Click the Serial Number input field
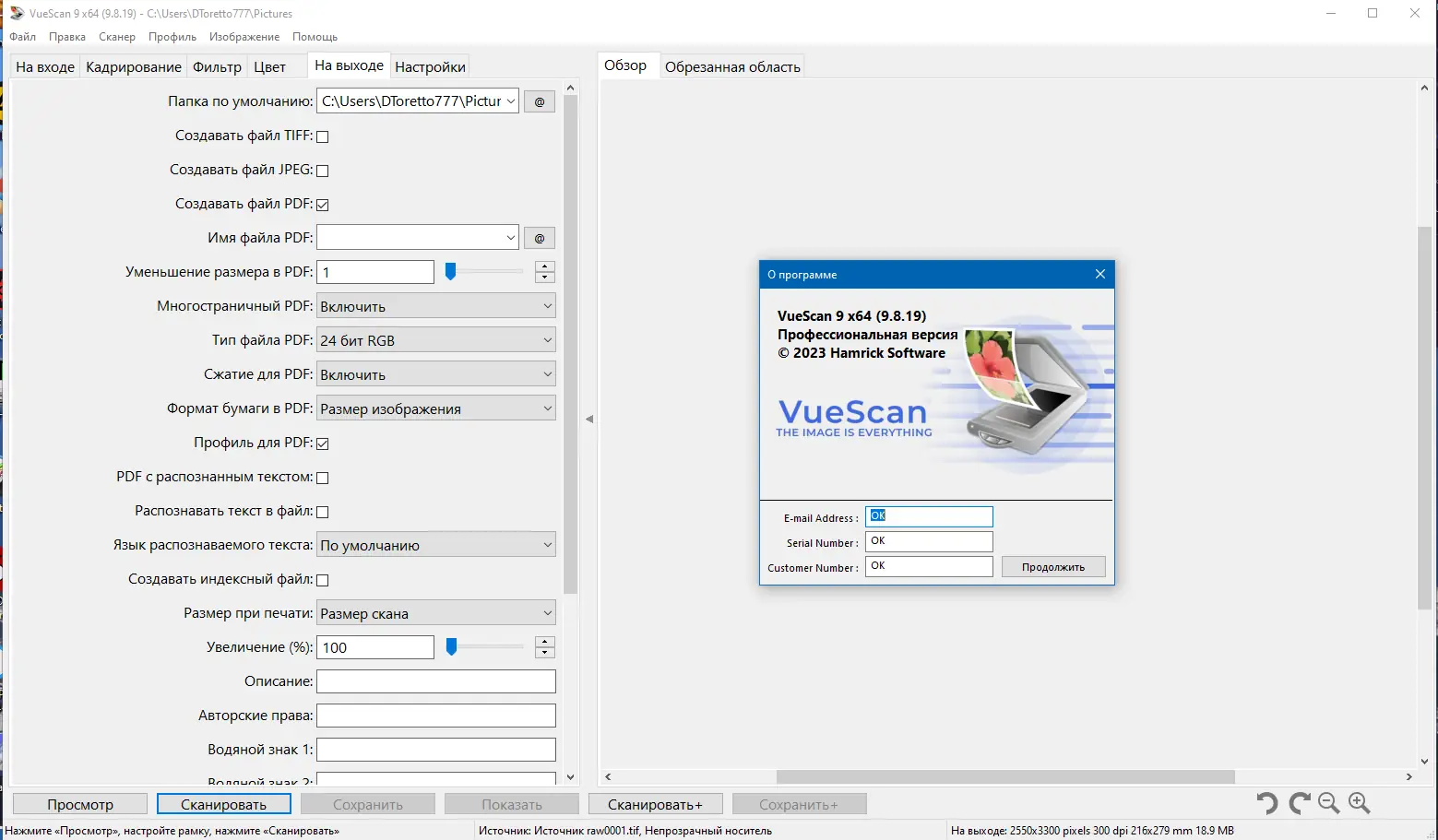Viewport: 1438px width, 840px height. coord(928,541)
